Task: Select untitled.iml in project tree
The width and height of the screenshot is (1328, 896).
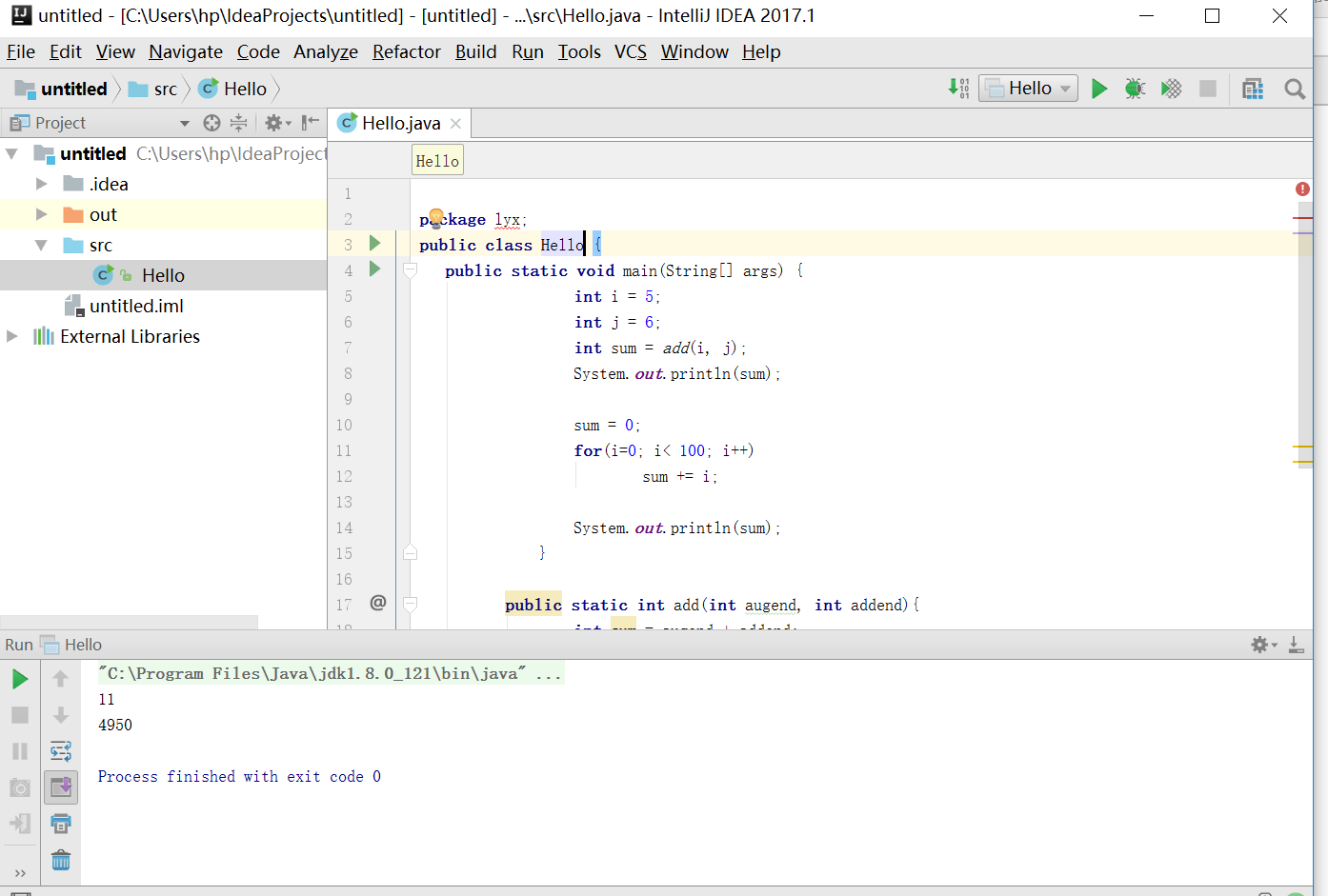Action: pos(136,306)
